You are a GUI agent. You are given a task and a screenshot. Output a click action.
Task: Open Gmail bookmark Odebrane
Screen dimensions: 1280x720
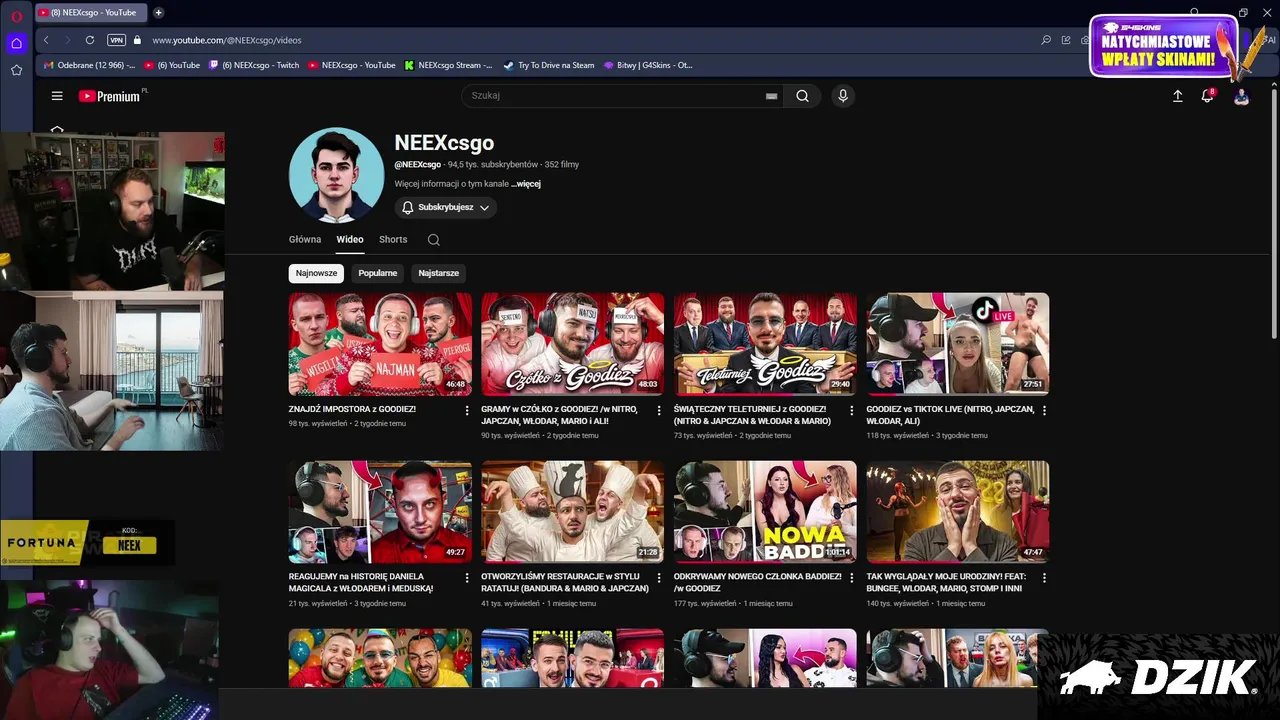(89, 65)
